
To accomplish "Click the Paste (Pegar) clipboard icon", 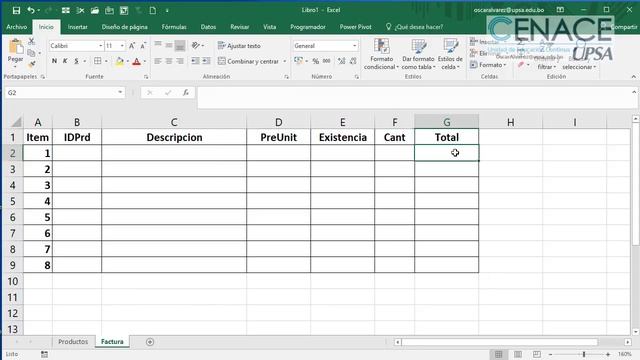I will pos(16,47).
